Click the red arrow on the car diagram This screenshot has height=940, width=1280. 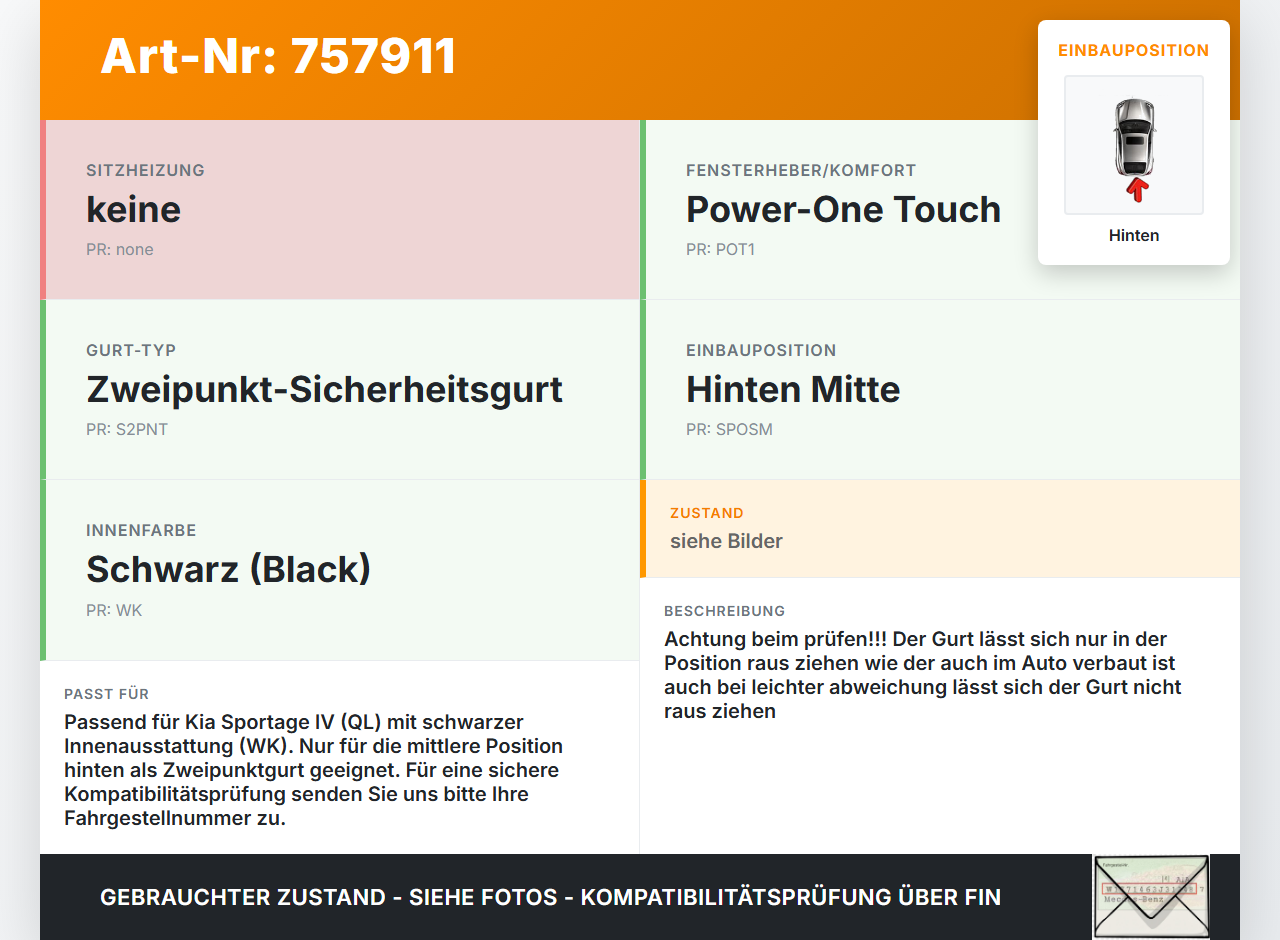pos(1136,190)
